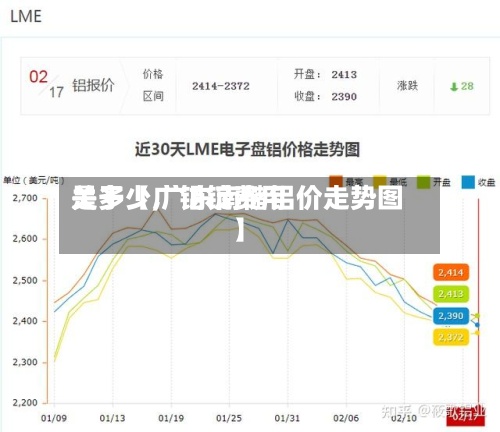Click the 涨跌 label

point(407,86)
